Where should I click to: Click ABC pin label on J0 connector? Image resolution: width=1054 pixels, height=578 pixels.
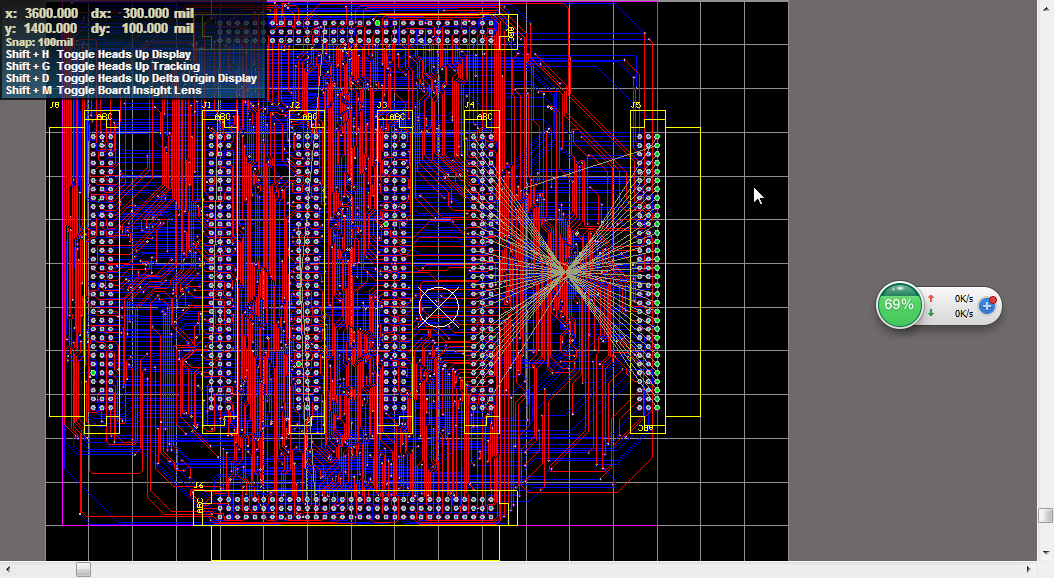point(104,117)
